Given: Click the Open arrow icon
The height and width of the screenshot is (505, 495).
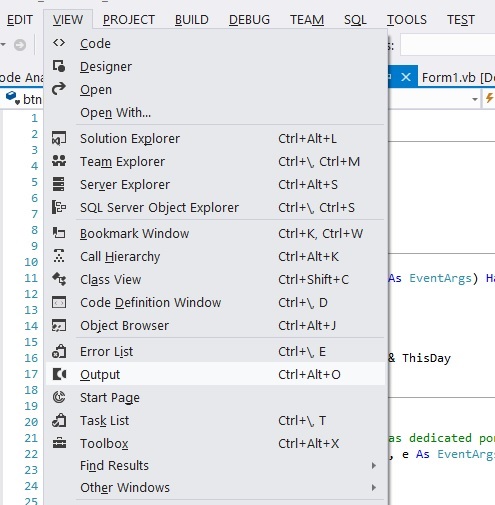Looking at the screenshot, I should click(x=59, y=89).
